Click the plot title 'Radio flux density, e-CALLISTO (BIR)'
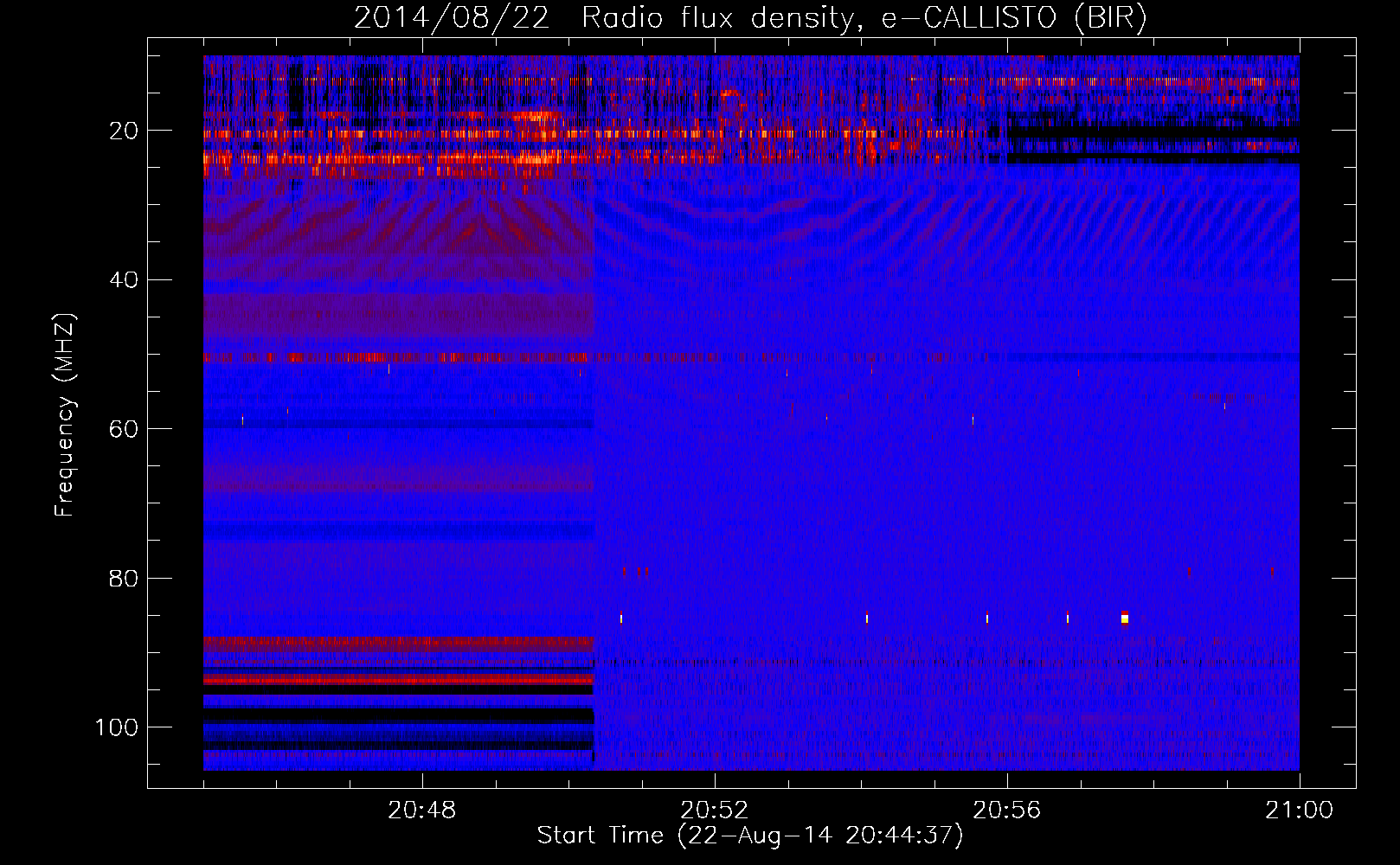The image size is (1400, 865). click(x=864, y=18)
